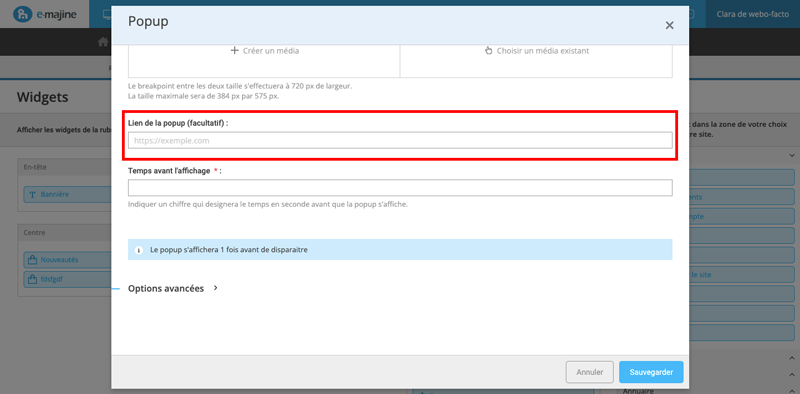This screenshot has width=800, height=394.
Task: Expand the Annuaire section chevron on the right
Action: coord(792,390)
